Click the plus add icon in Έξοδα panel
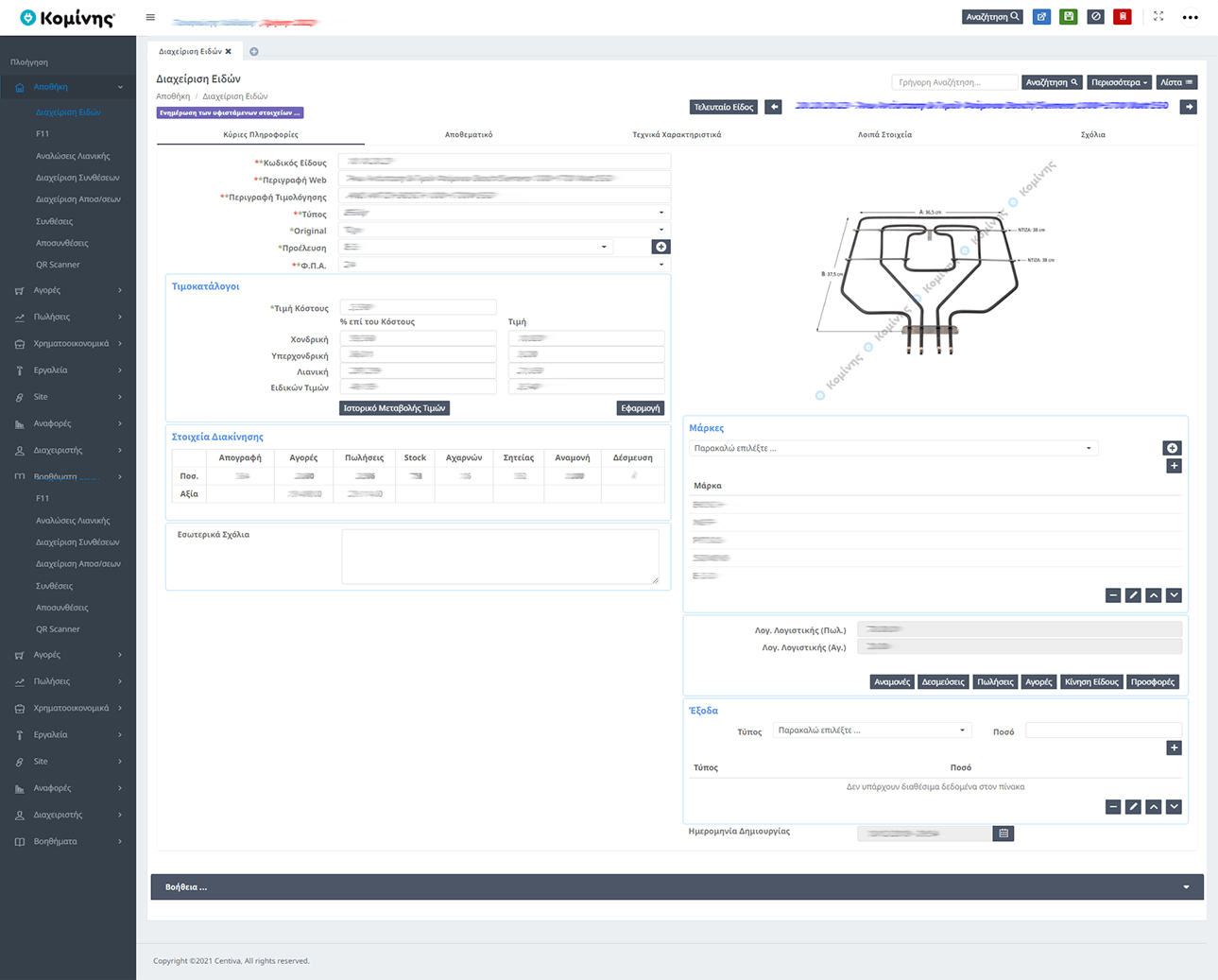 point(1174,748)
